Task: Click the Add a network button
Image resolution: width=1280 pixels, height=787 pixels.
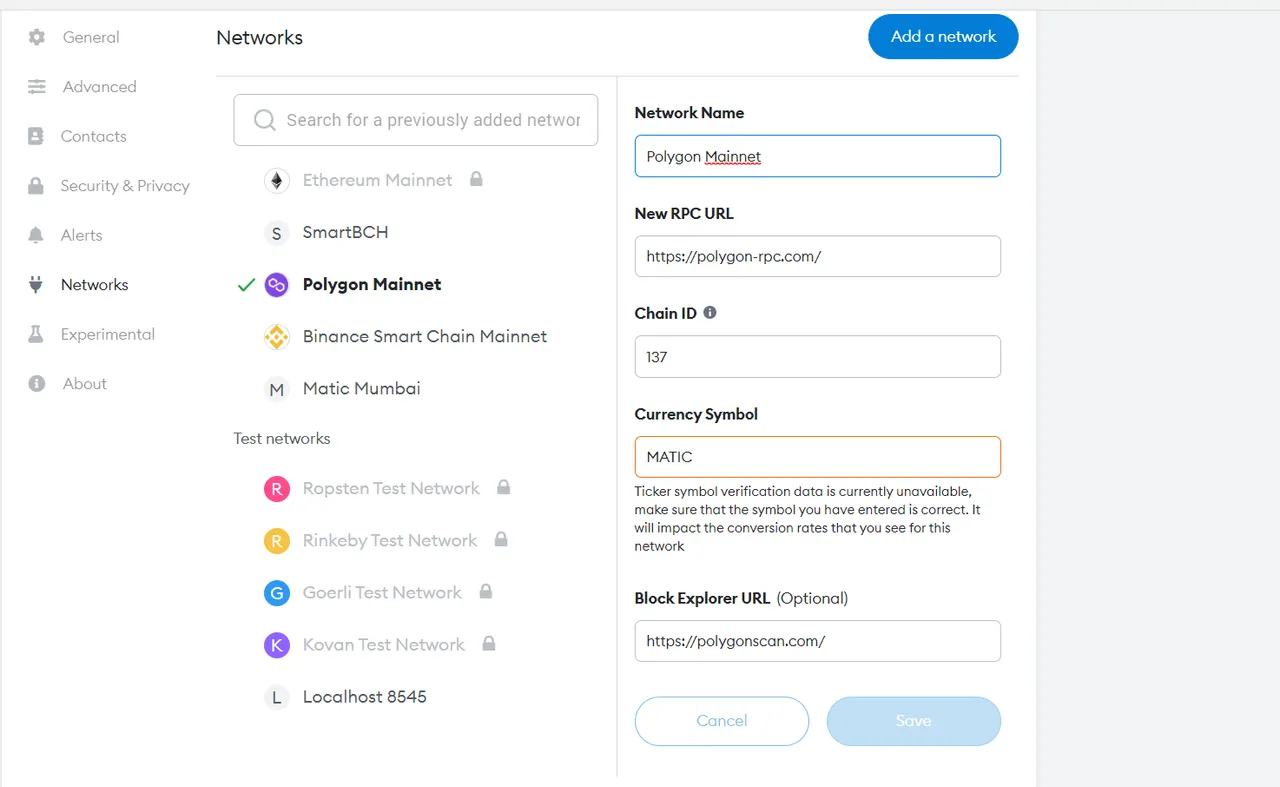Action: click(943, 36)
